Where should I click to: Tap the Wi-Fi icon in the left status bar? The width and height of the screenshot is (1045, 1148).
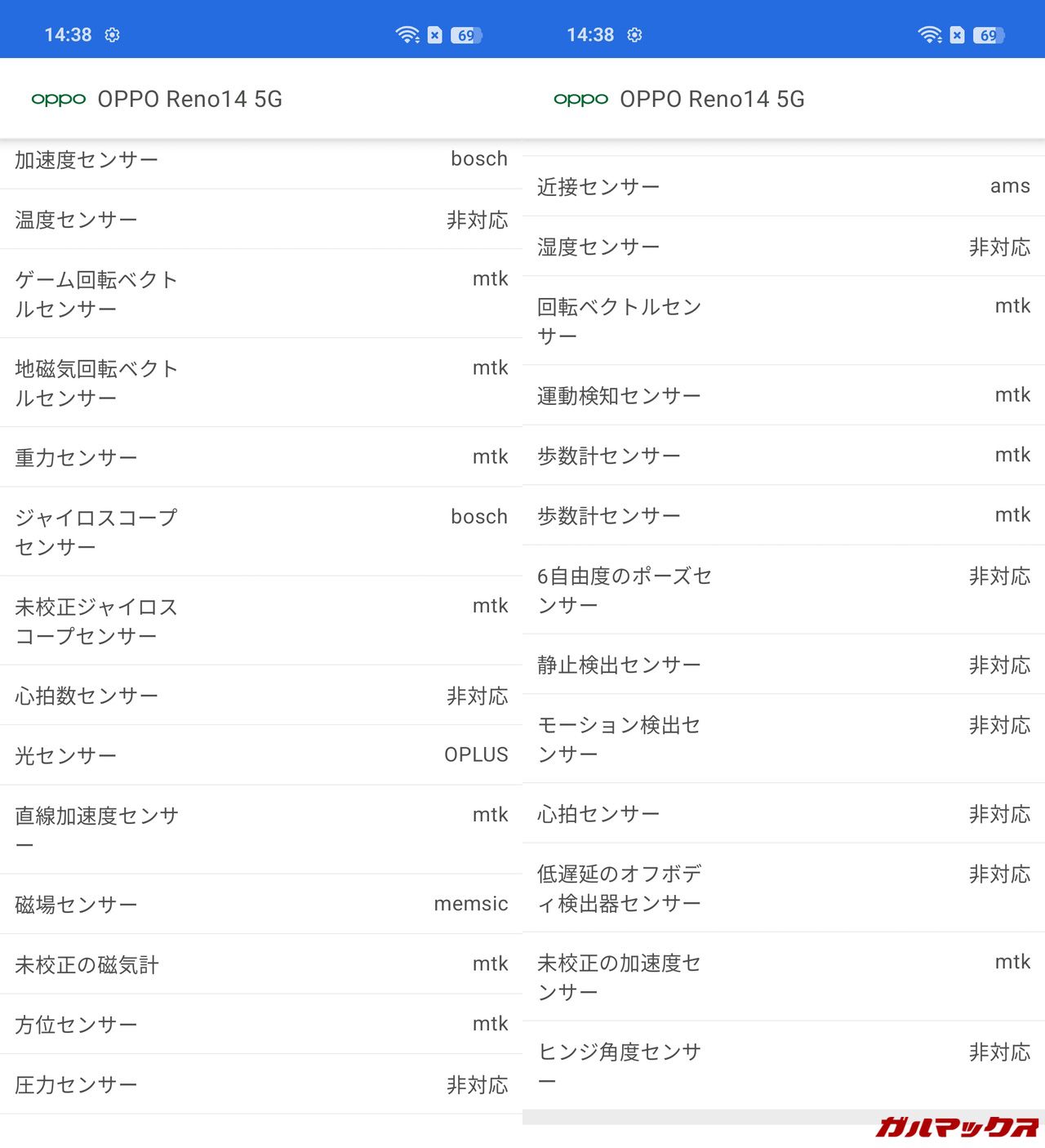point(407,35)
